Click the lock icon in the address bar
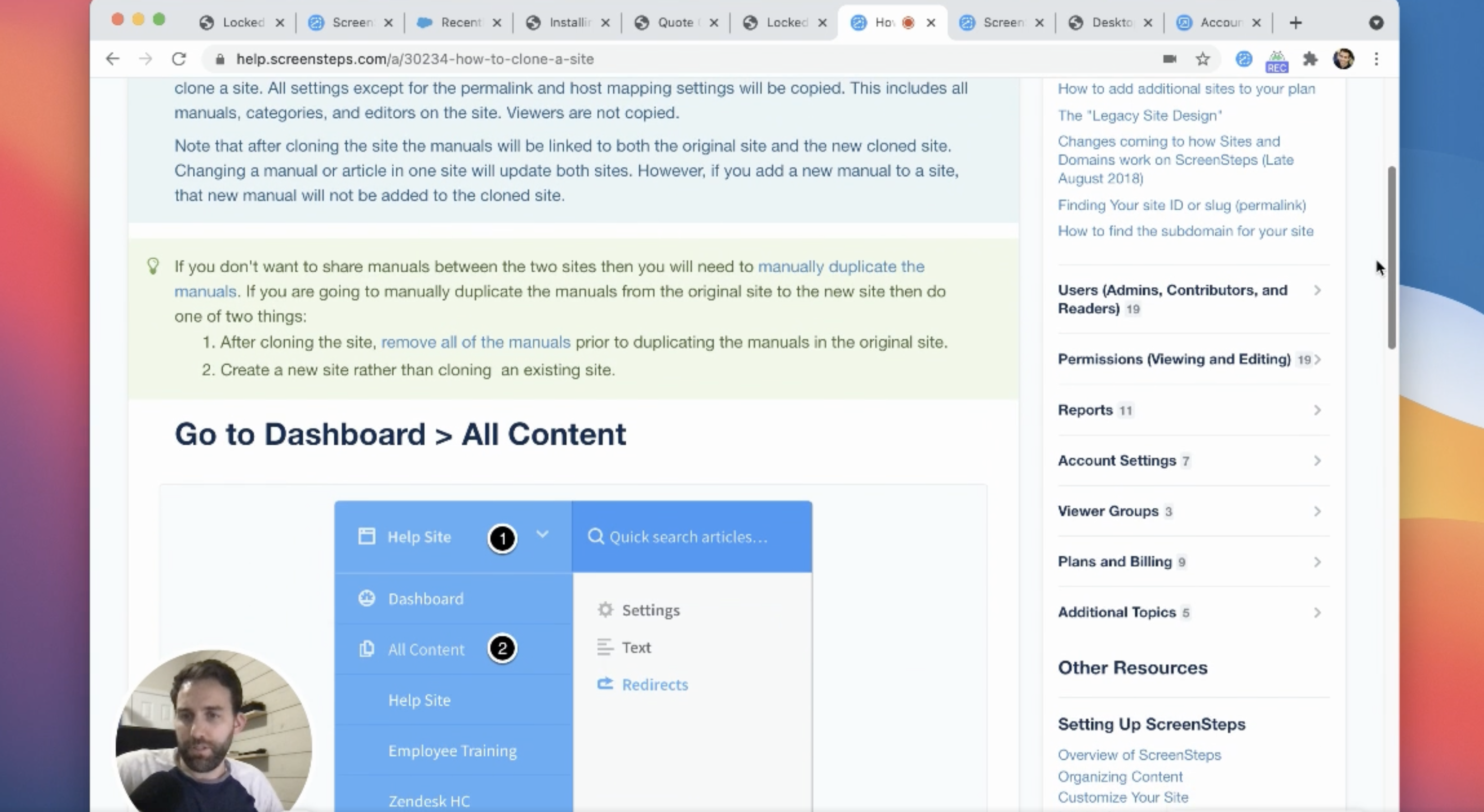This screenshot has width=1484, height=812. [220, 59]
